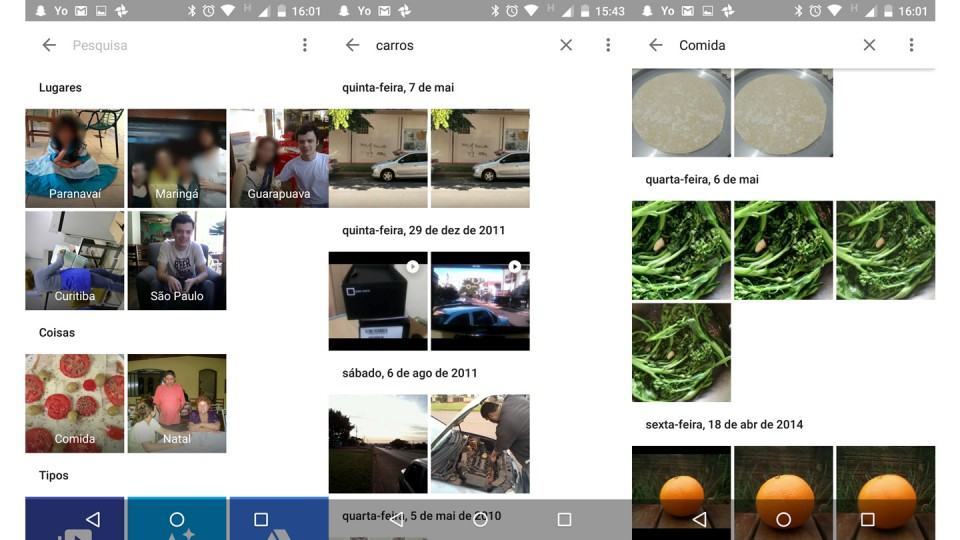The image size is (960, 540).
Task: Open the São Paulo place album
Action: point(177,260)
